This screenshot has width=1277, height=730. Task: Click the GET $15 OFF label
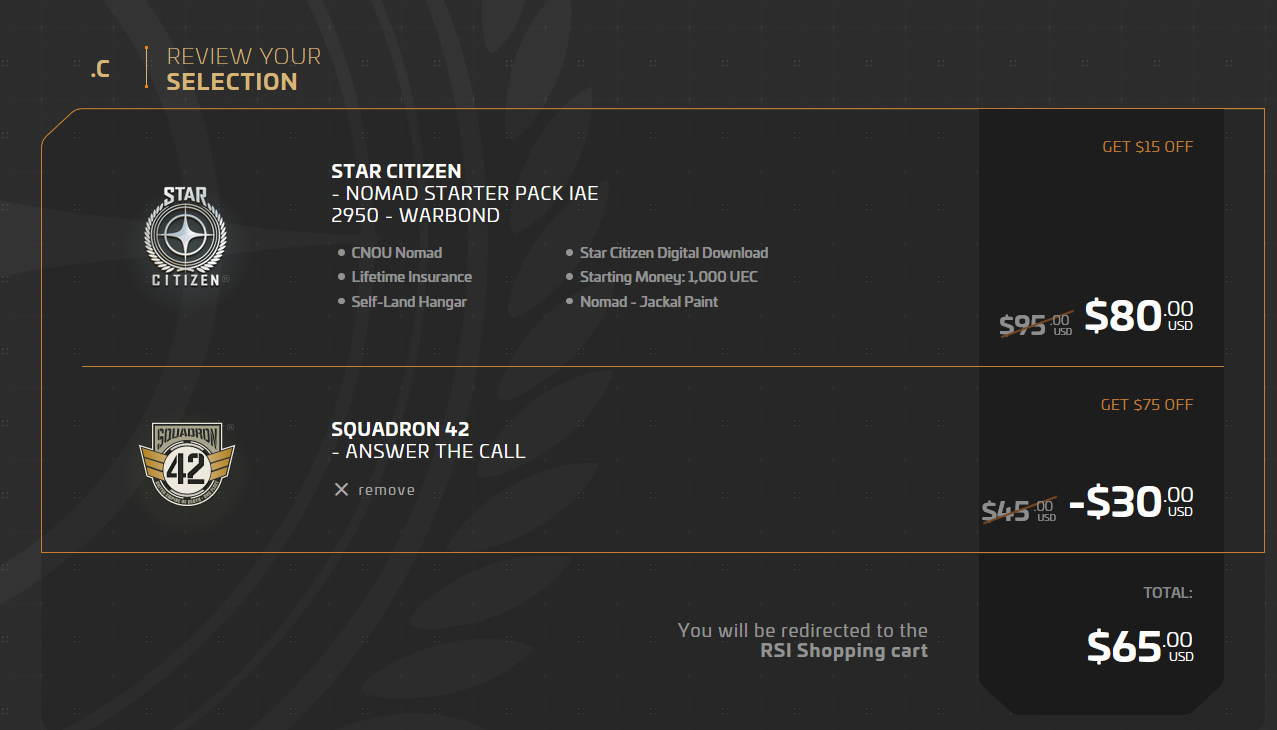coord(1147,147)
